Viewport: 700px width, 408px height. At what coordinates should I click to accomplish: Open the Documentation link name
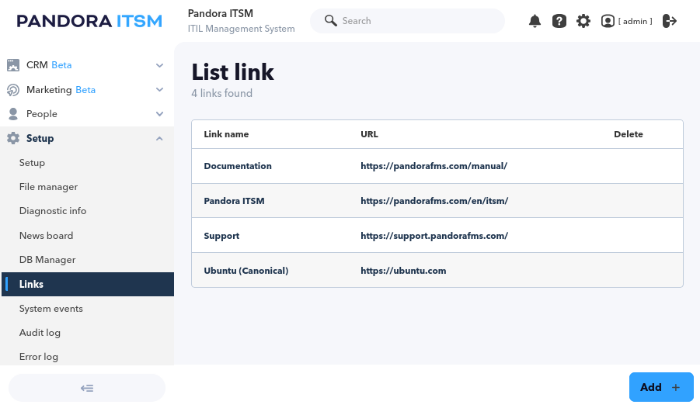[x=238, y=166]
